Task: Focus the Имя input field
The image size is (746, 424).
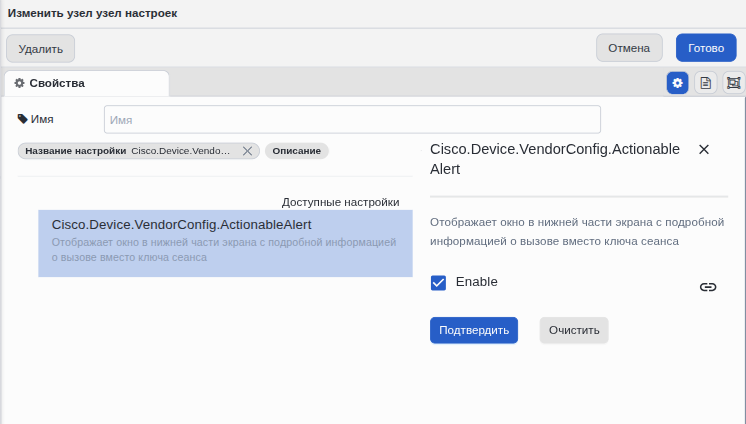Action: [x=352, y=119]
